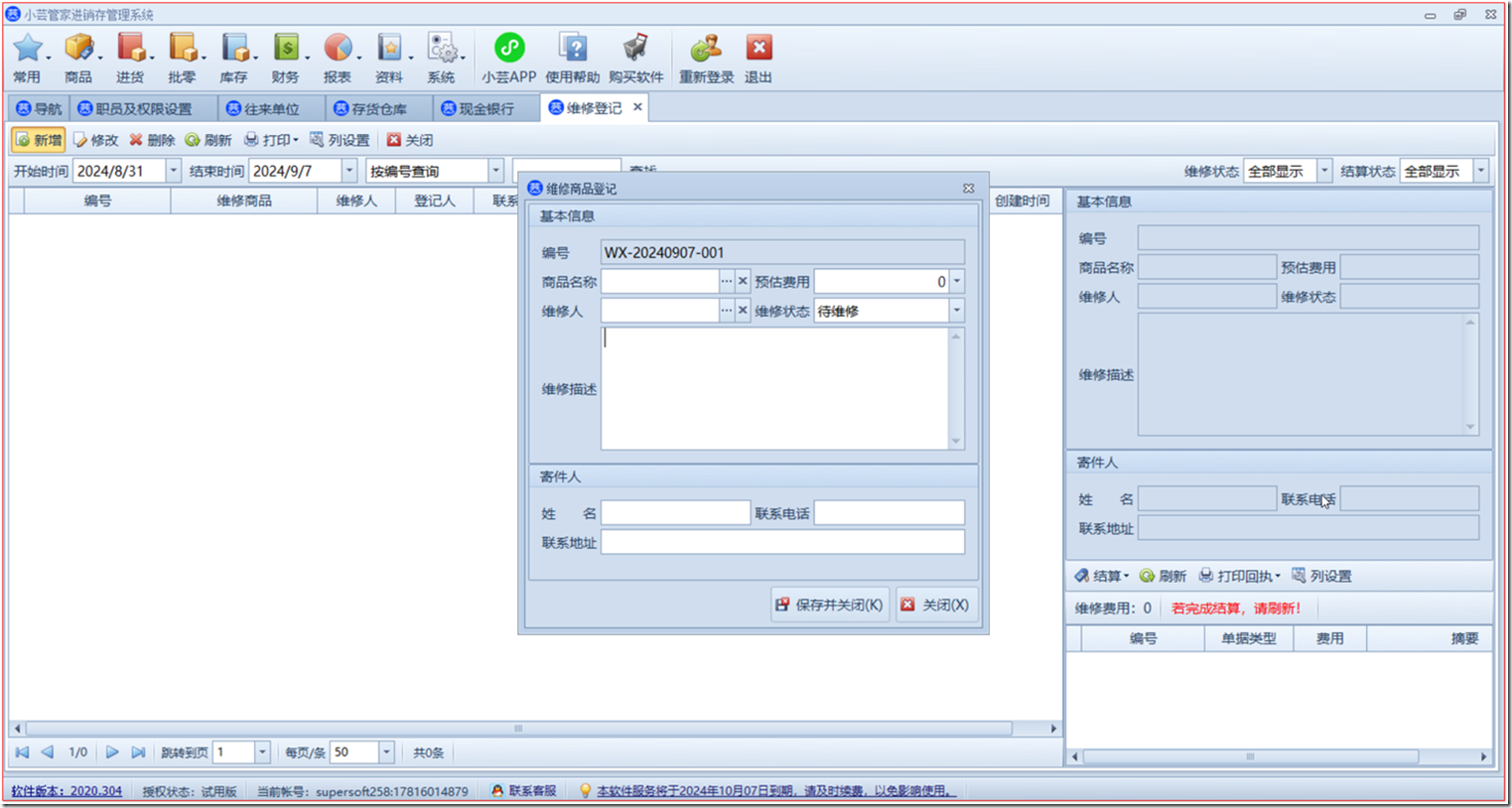Open left toolbar 列设置 column settings

click(x=340, y=140)
